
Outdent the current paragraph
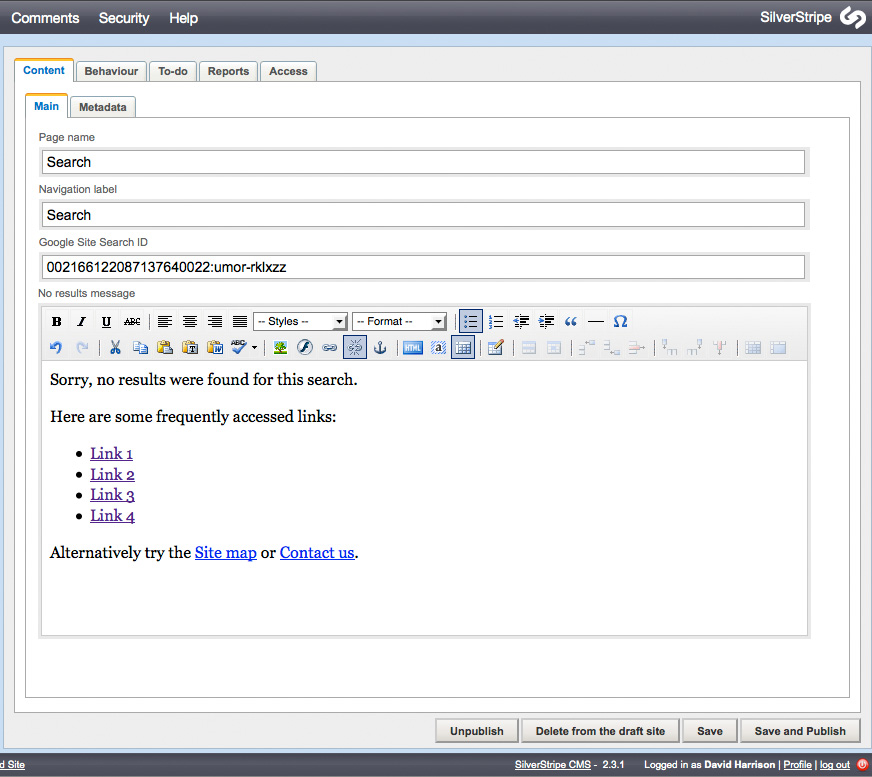(521, 321)
